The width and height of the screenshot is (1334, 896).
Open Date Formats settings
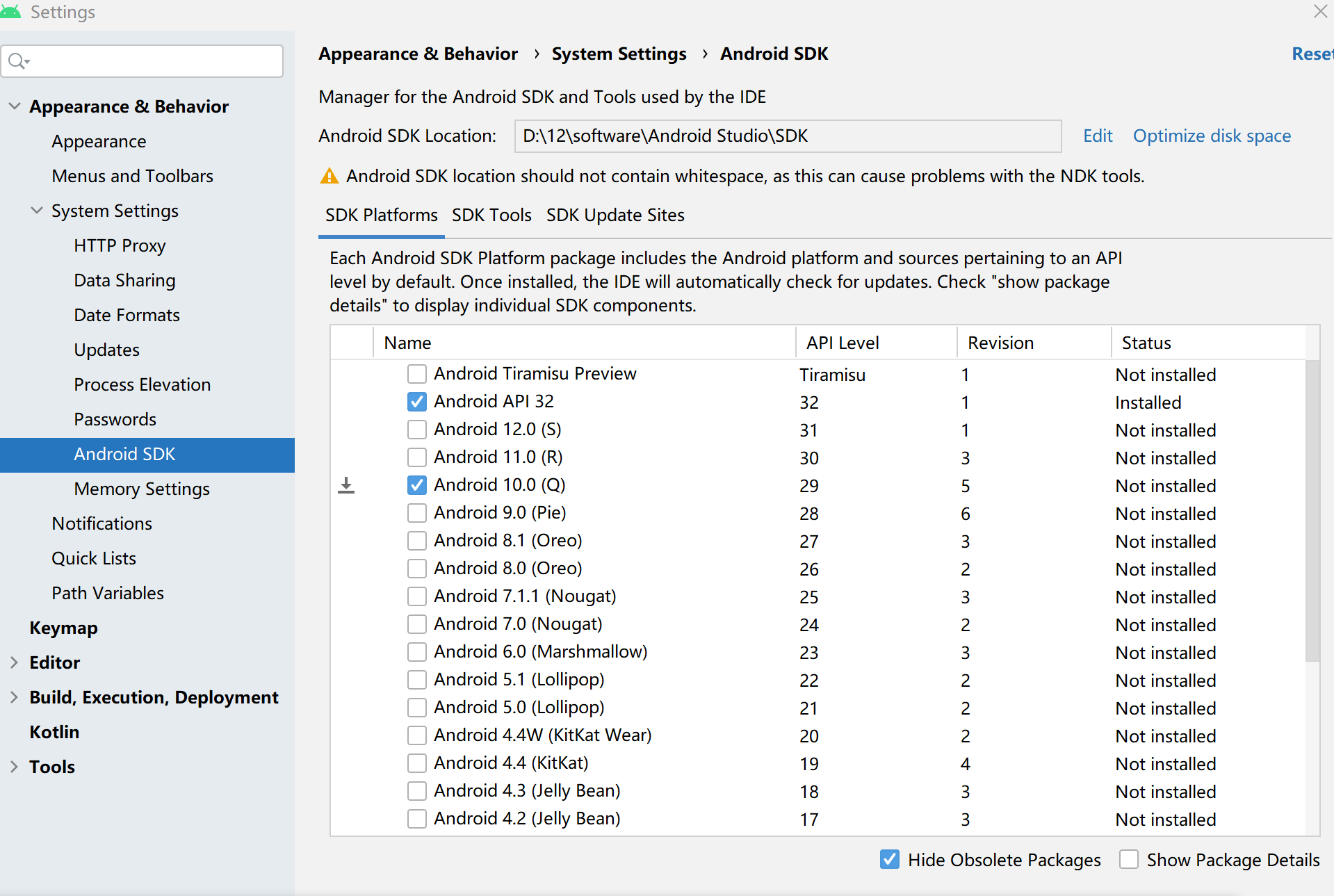(127, 315)
